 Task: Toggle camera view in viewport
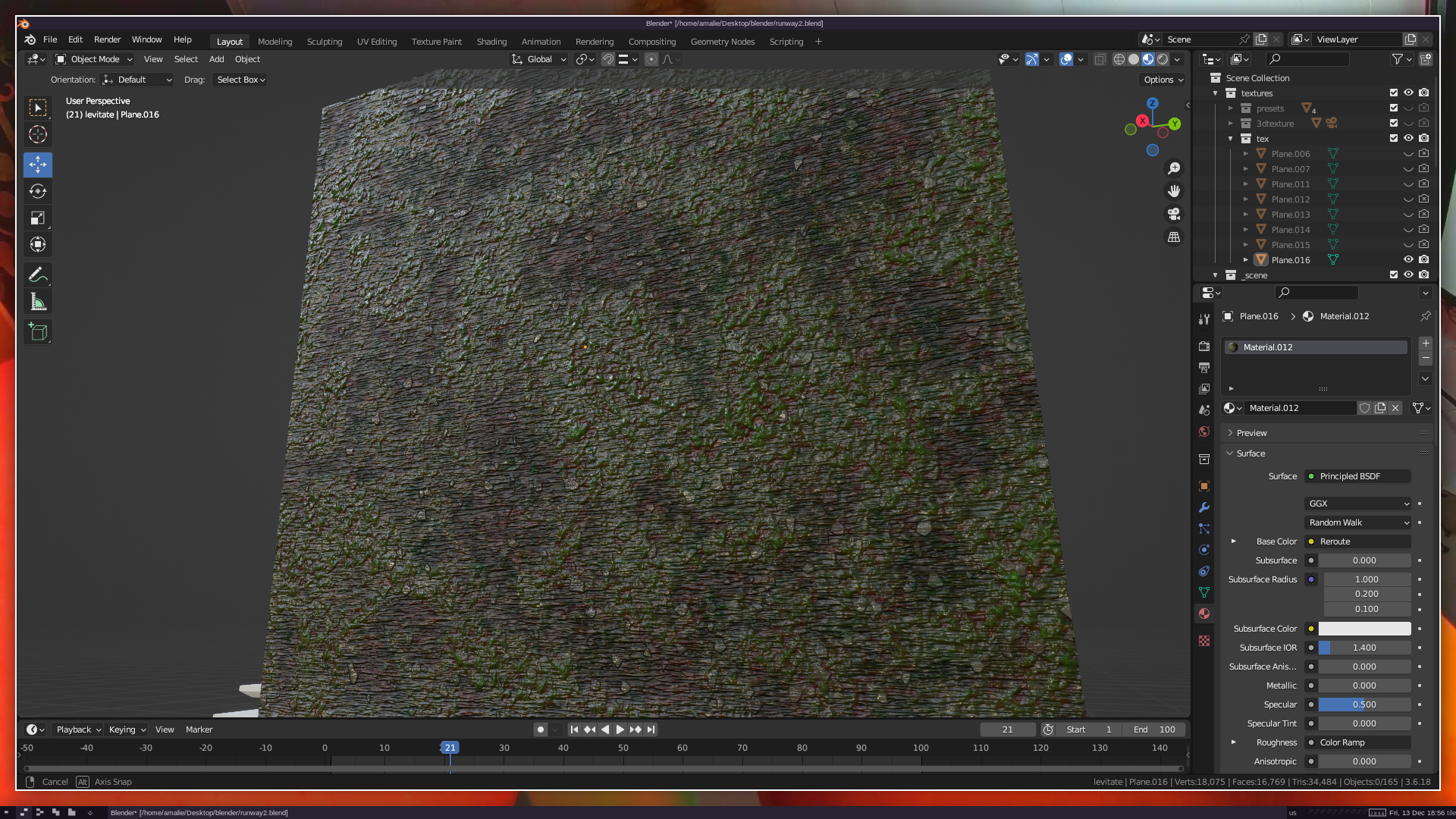1174,214
